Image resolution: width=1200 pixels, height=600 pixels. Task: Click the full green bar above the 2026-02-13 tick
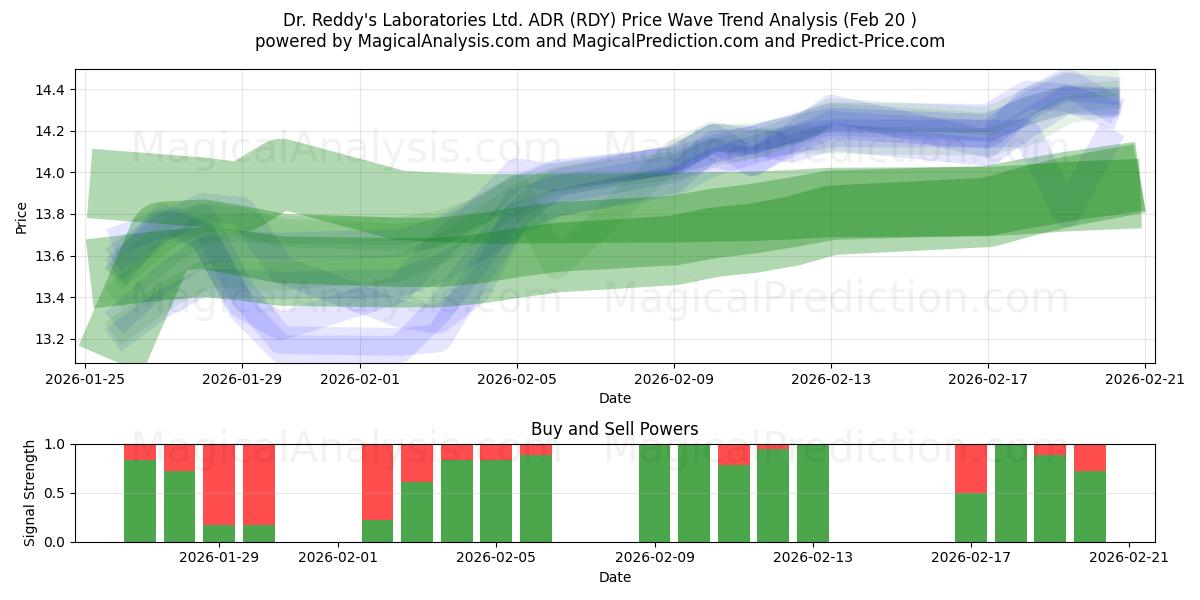[813, 493]
